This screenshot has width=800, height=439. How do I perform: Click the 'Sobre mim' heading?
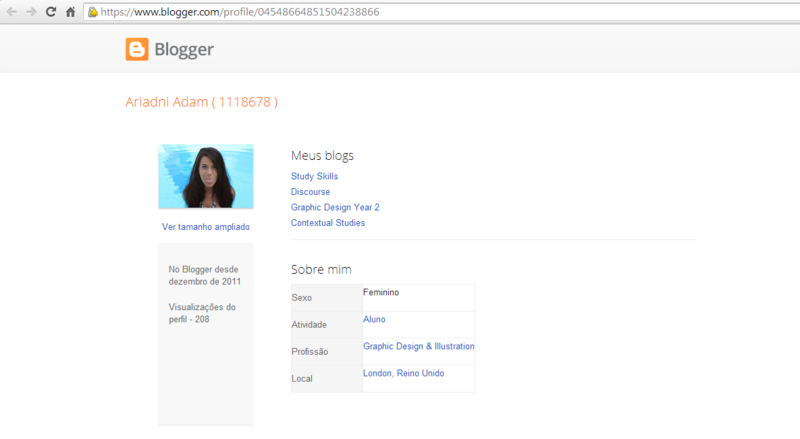(x=321, y=269)
